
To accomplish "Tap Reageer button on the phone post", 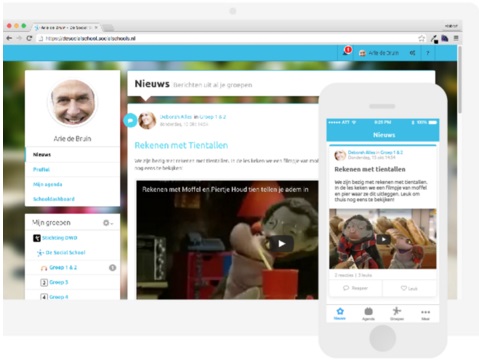I will 356,288.
